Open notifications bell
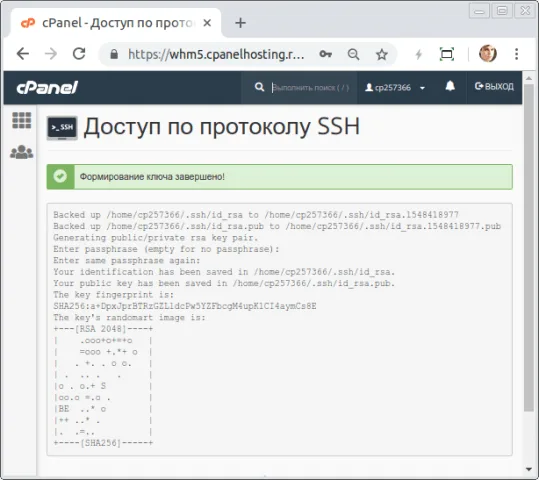 tap(450, 86)
